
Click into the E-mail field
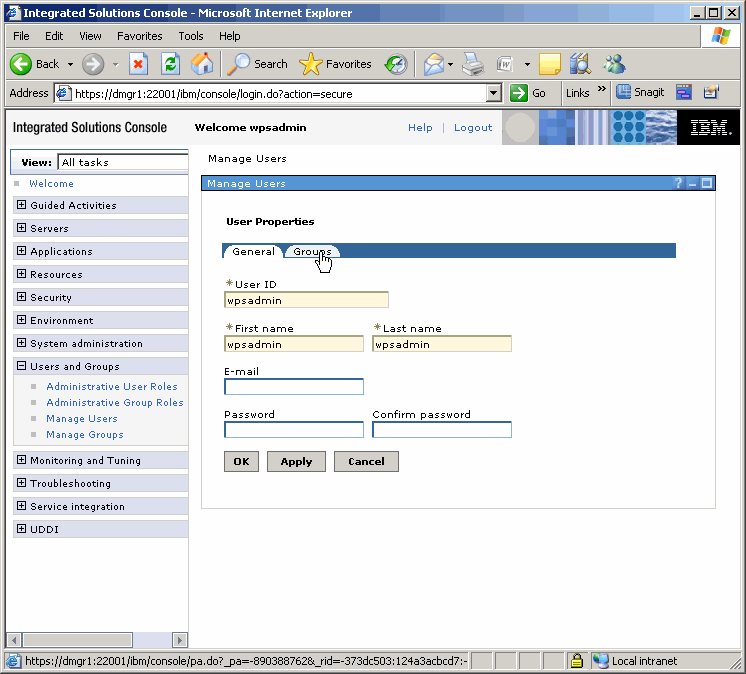pyautogui.click(x=294, y=387)
